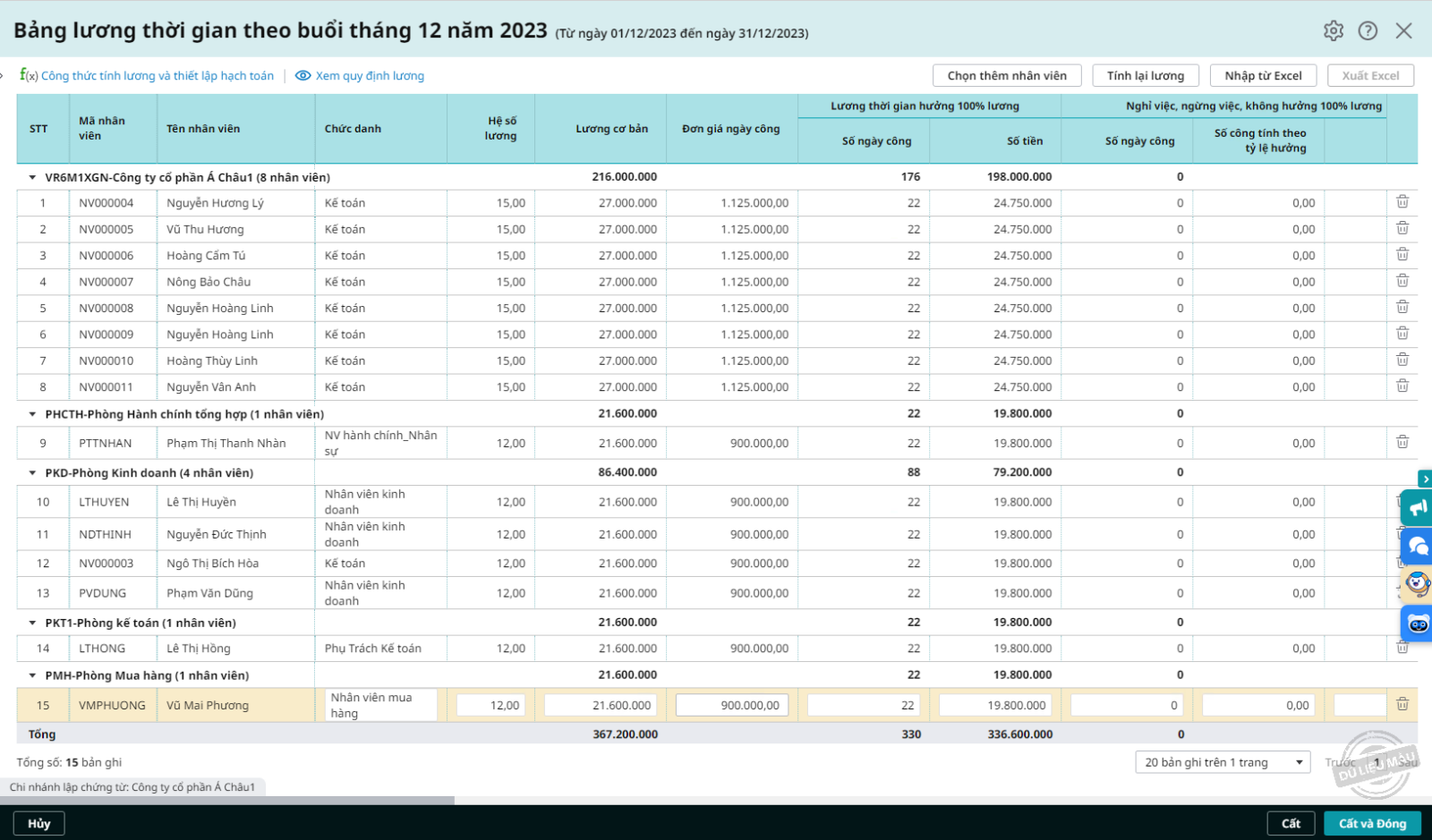
Task: Click the f(x) formula icon
Action: tap(29, 75)
